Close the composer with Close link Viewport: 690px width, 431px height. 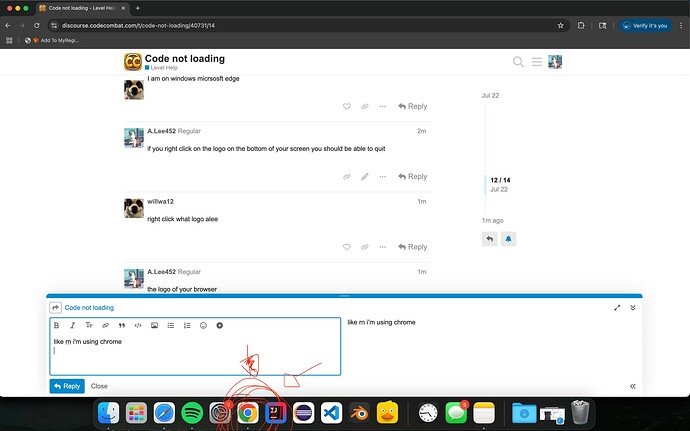99,386
